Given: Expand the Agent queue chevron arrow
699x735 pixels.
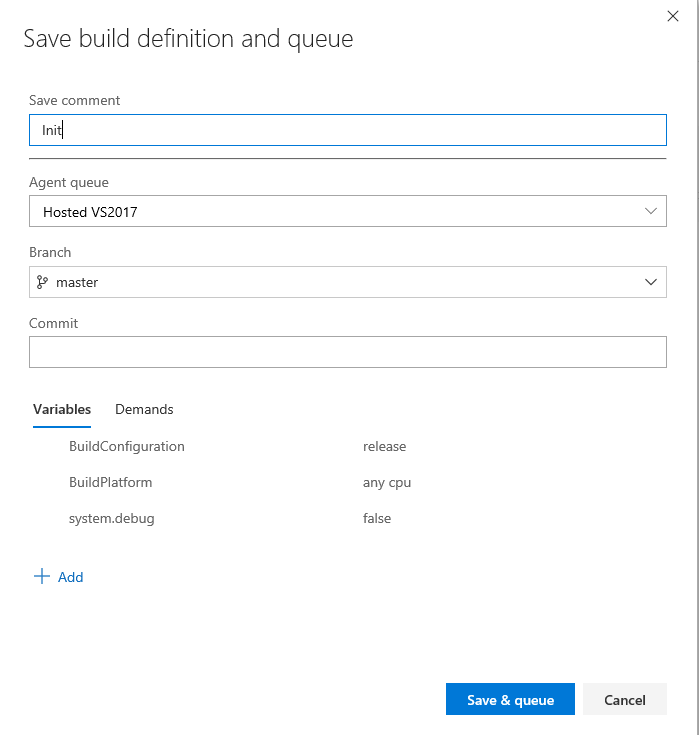Looking at the screenshot, I should (651, 211).
